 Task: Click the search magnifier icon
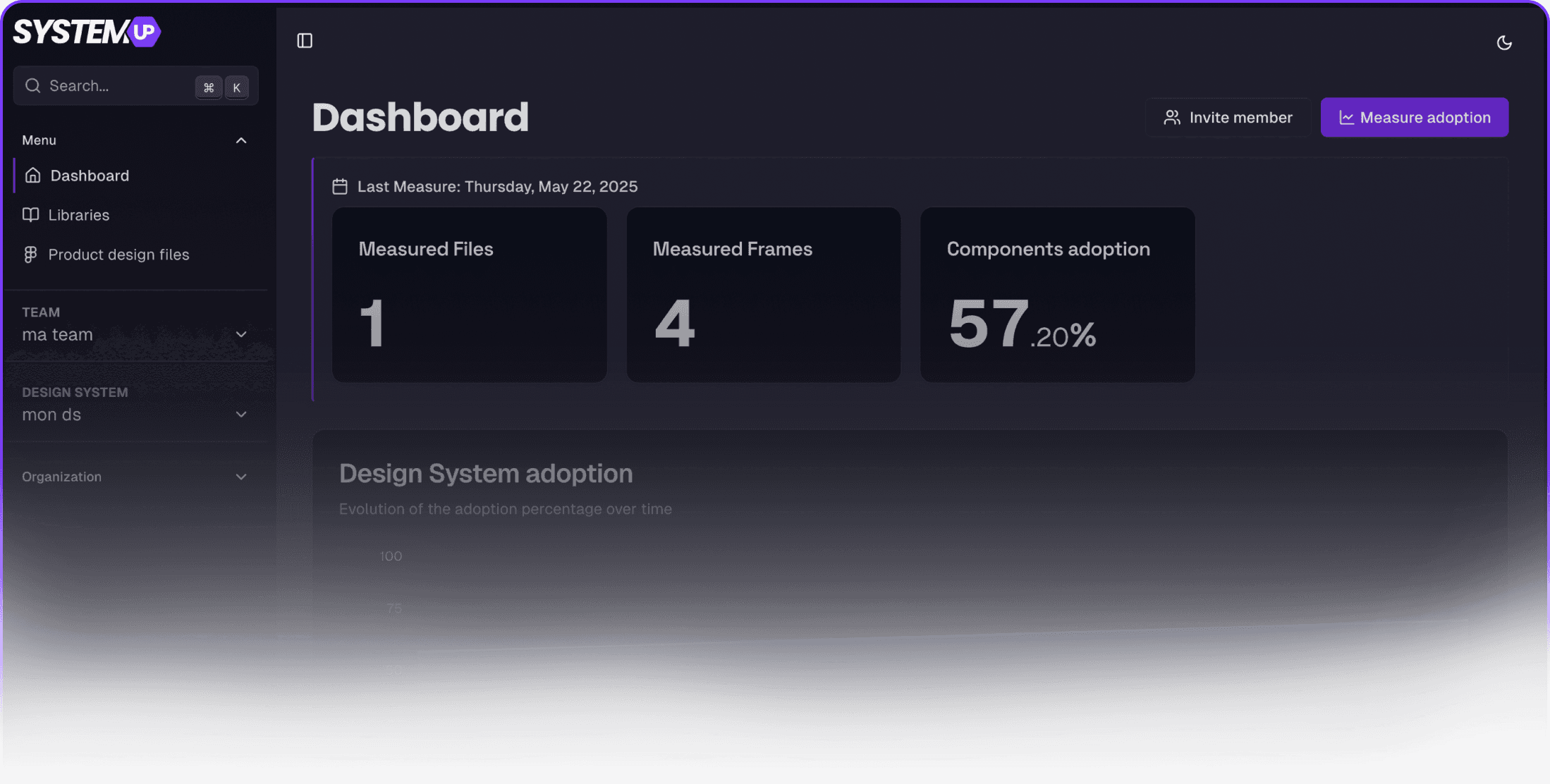click(32, 86)
